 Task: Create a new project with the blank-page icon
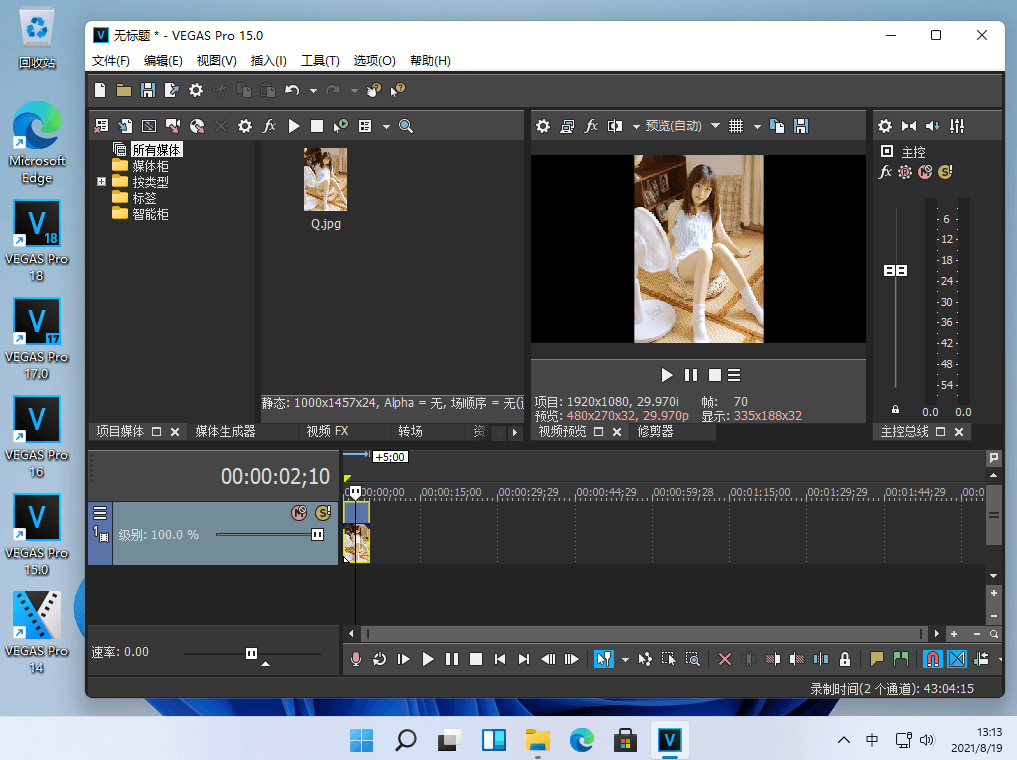tap(100, 90)
